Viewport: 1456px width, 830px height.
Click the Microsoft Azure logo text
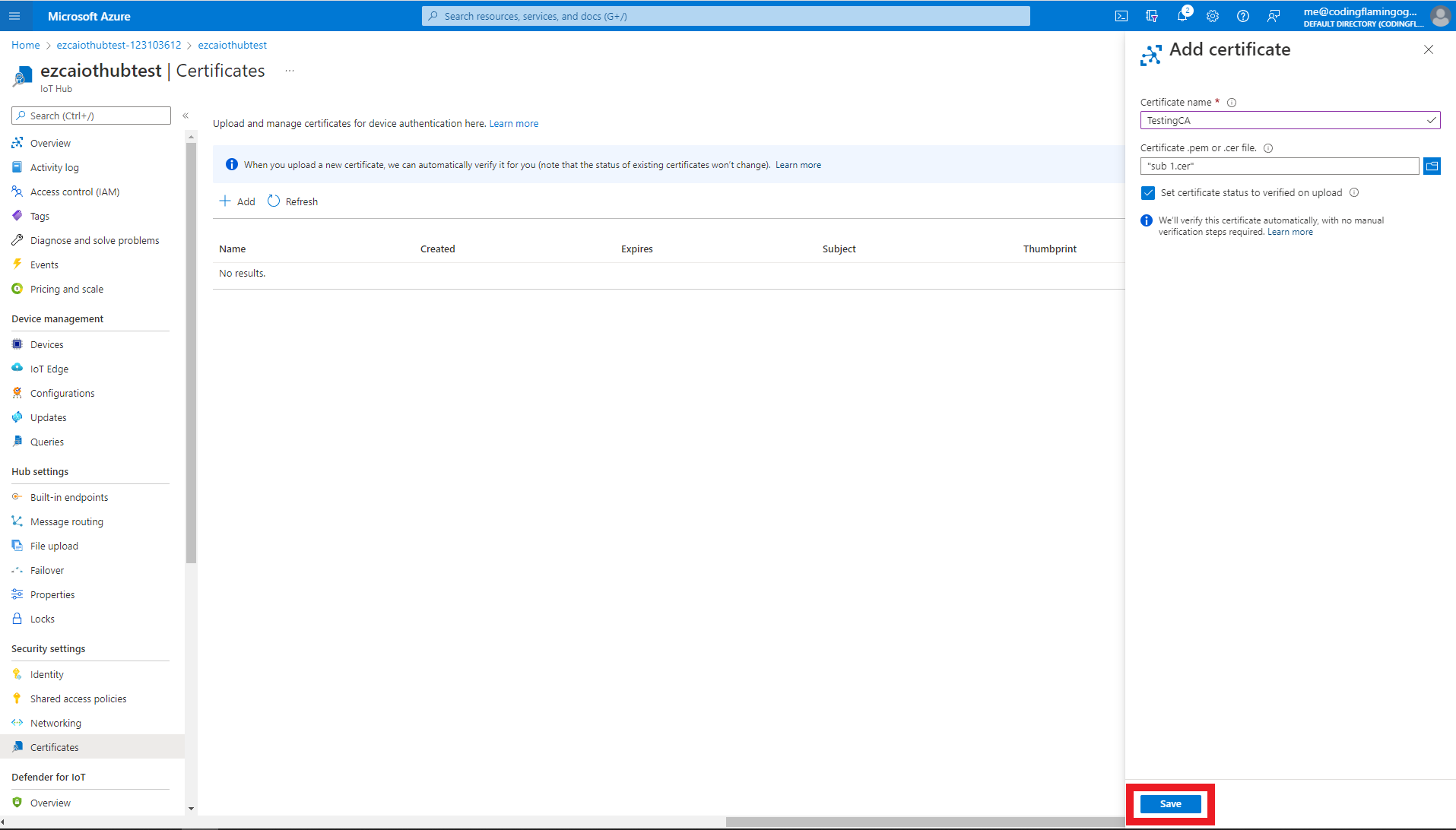pyautogui.click(x=89, y=16)
